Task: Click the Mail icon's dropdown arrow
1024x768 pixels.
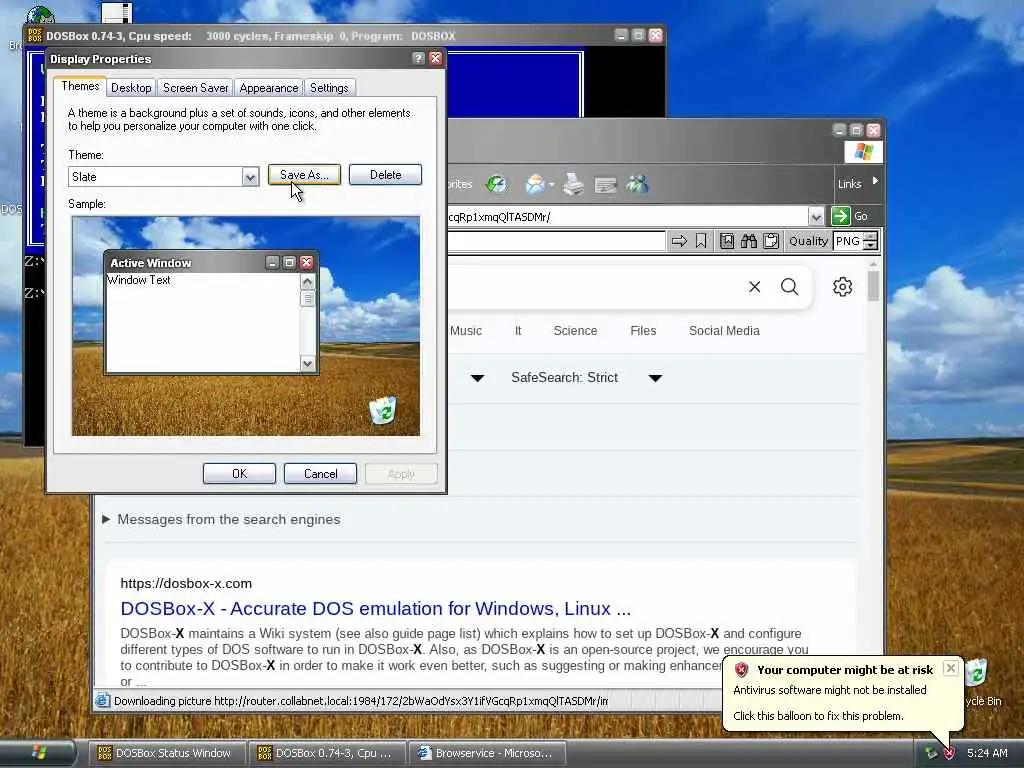Action: click(x=552, y=185)
